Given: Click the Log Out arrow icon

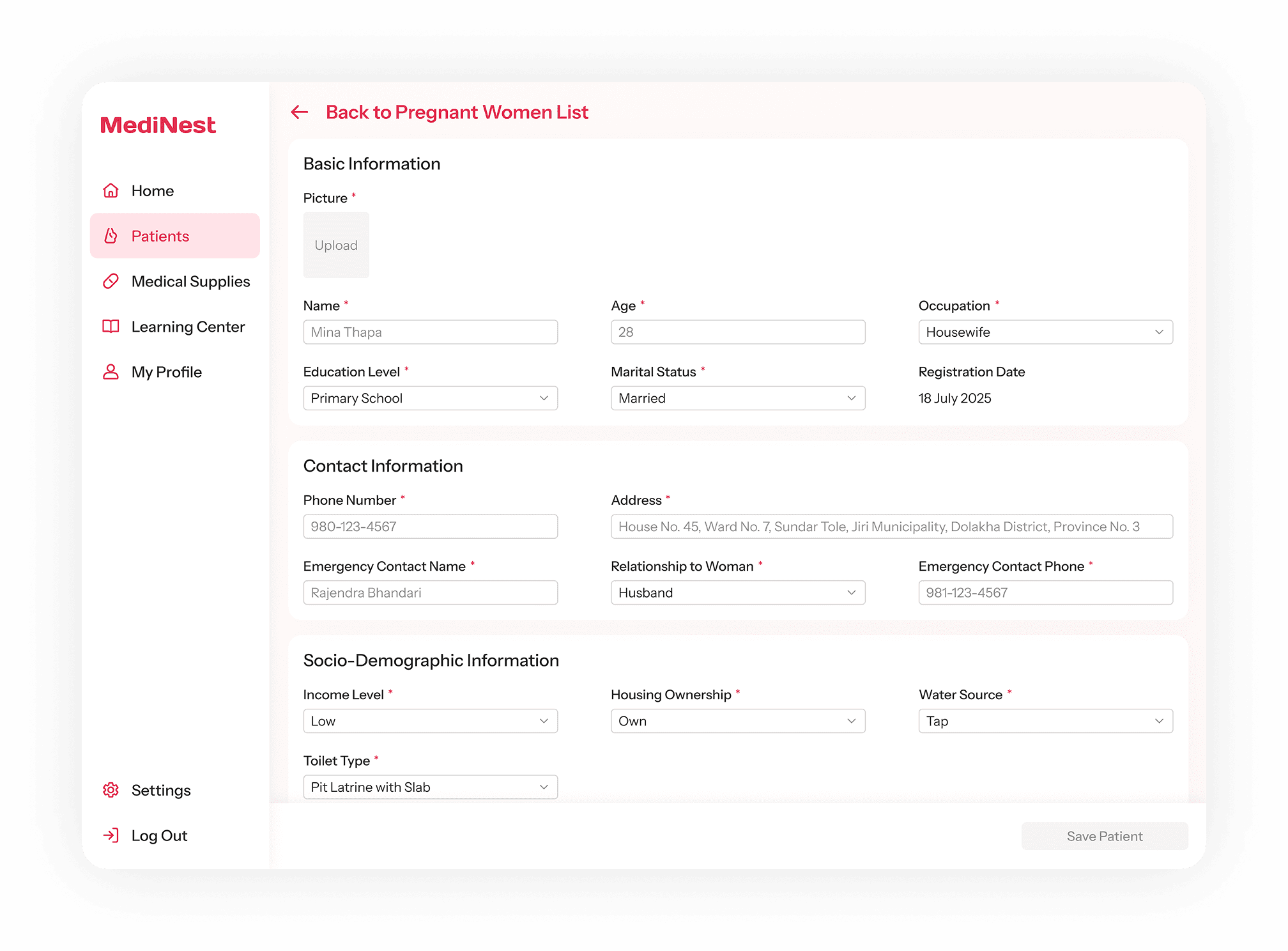Looking at the screenshot, I should (x=111, y=835).
